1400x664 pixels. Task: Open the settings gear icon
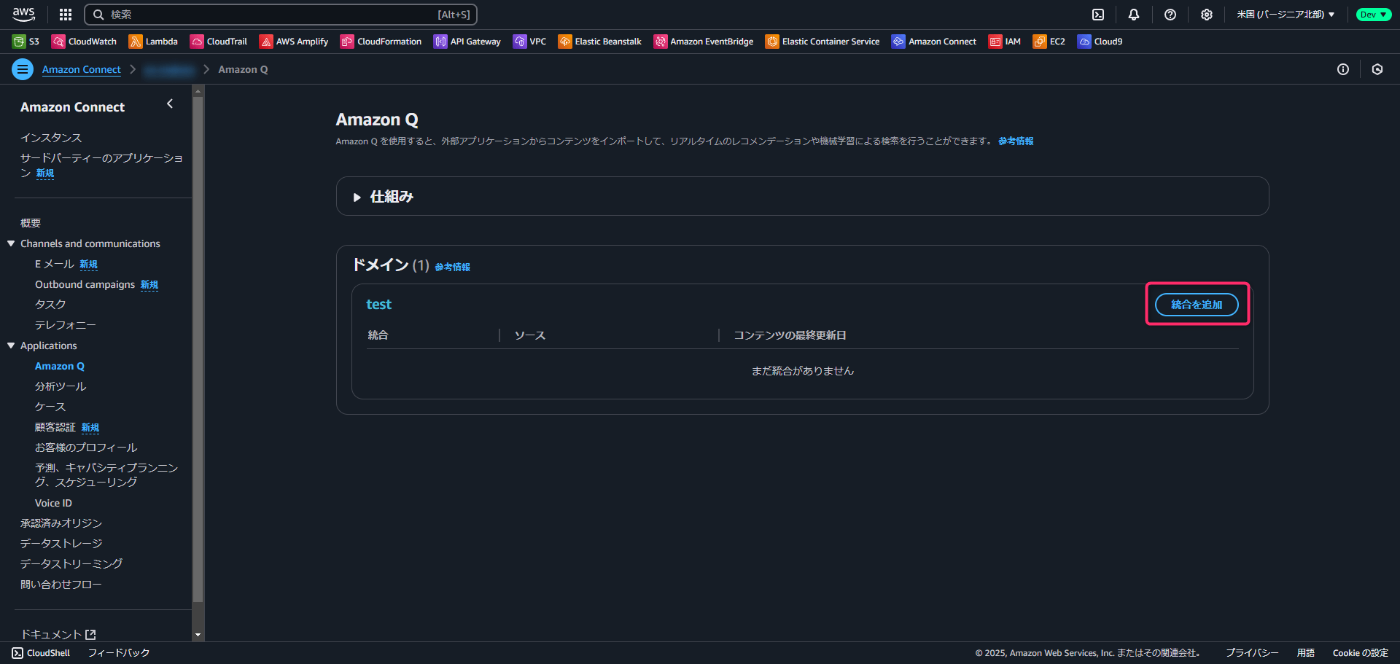pyautogui.click(x=1207, y=15)
